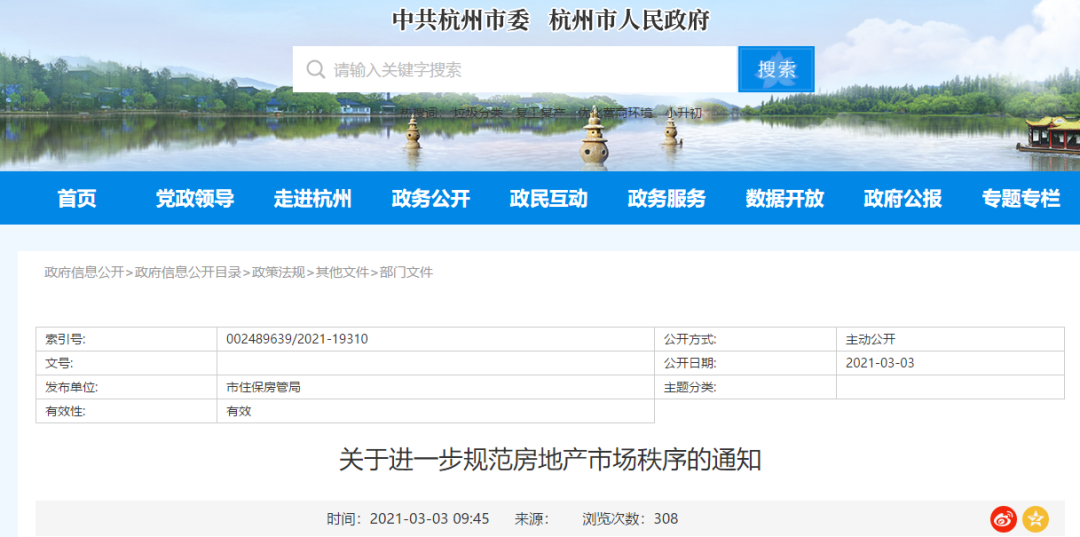The width and height of the screenshot is (1080, 537).
Task: Click the yellow star favorite icon
Action: click(x=1035, y=519)
